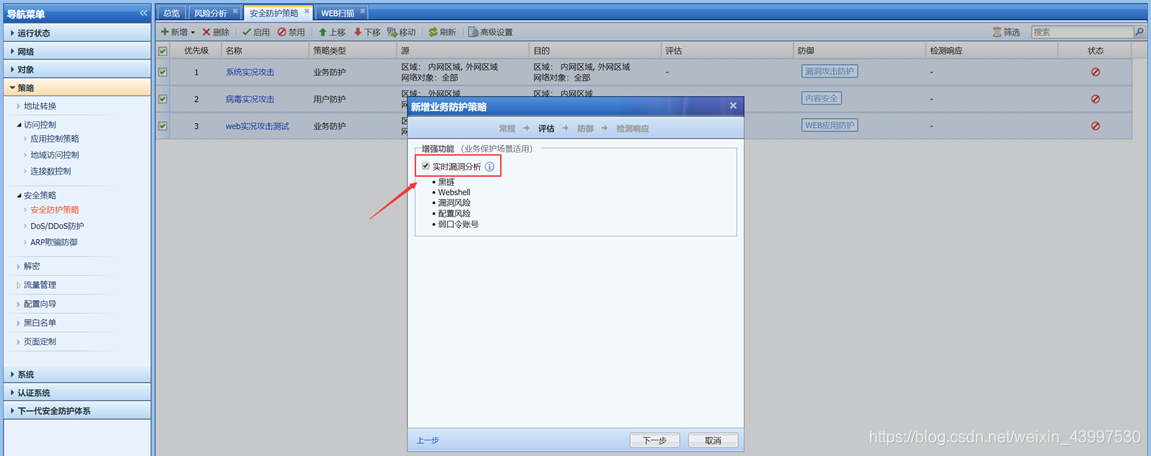The image size is (1151, 456).
Task: Open 应用控制策略 in navigation tree
Action: click(x=54, y=138)
